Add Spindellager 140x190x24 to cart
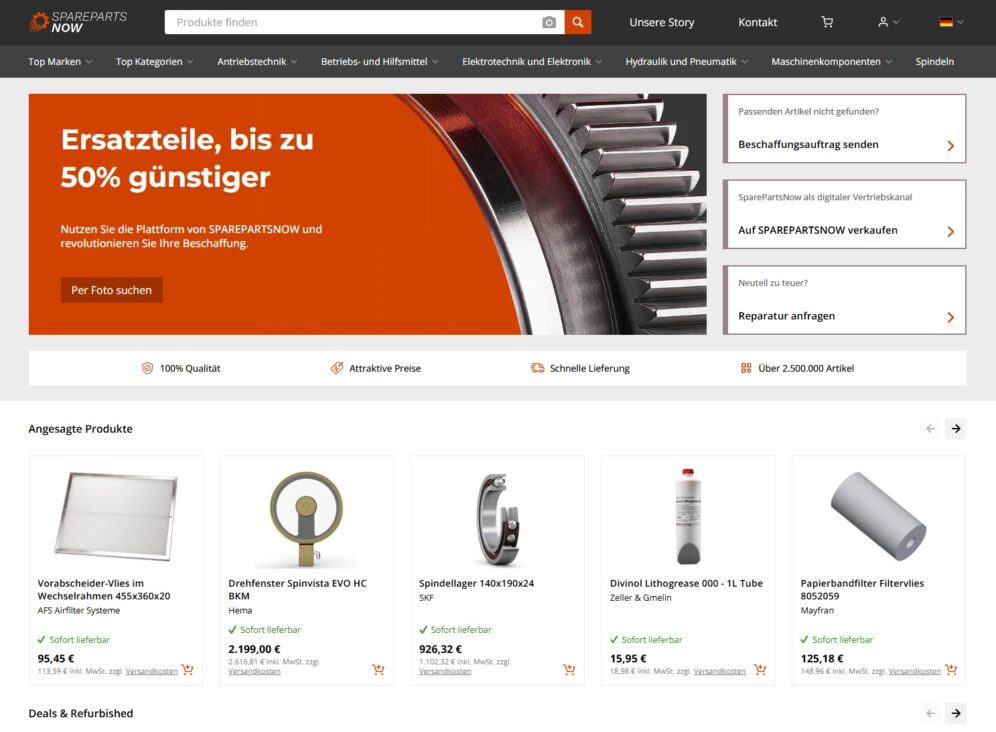The height and width of the screenshot is (732, 996). [569, 669]
